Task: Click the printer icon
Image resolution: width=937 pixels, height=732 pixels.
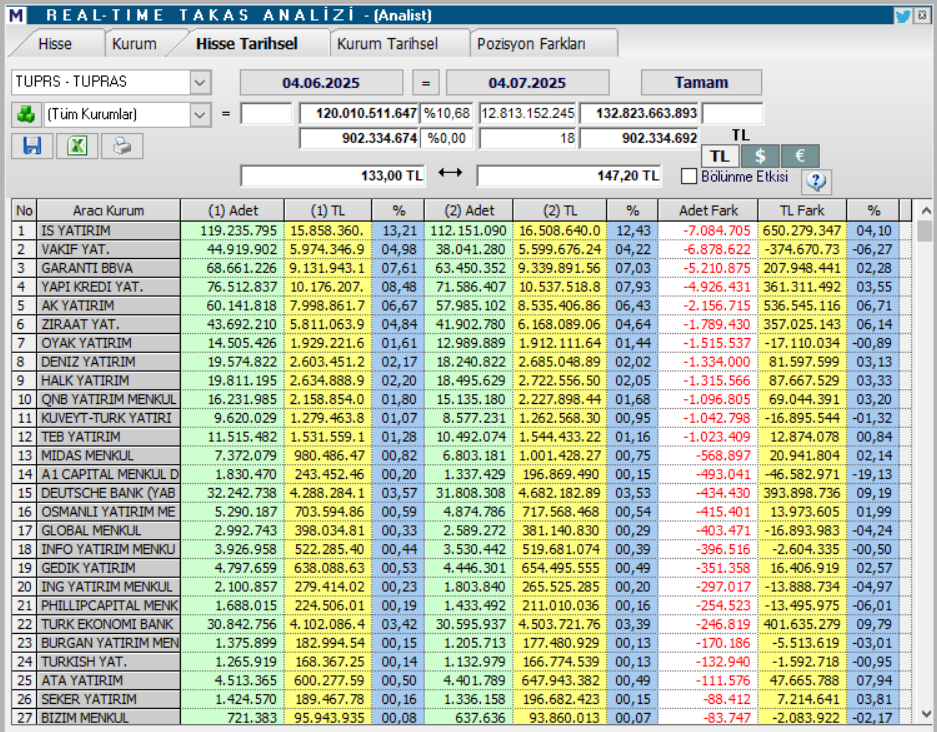Action: click(x=122, y=146)
